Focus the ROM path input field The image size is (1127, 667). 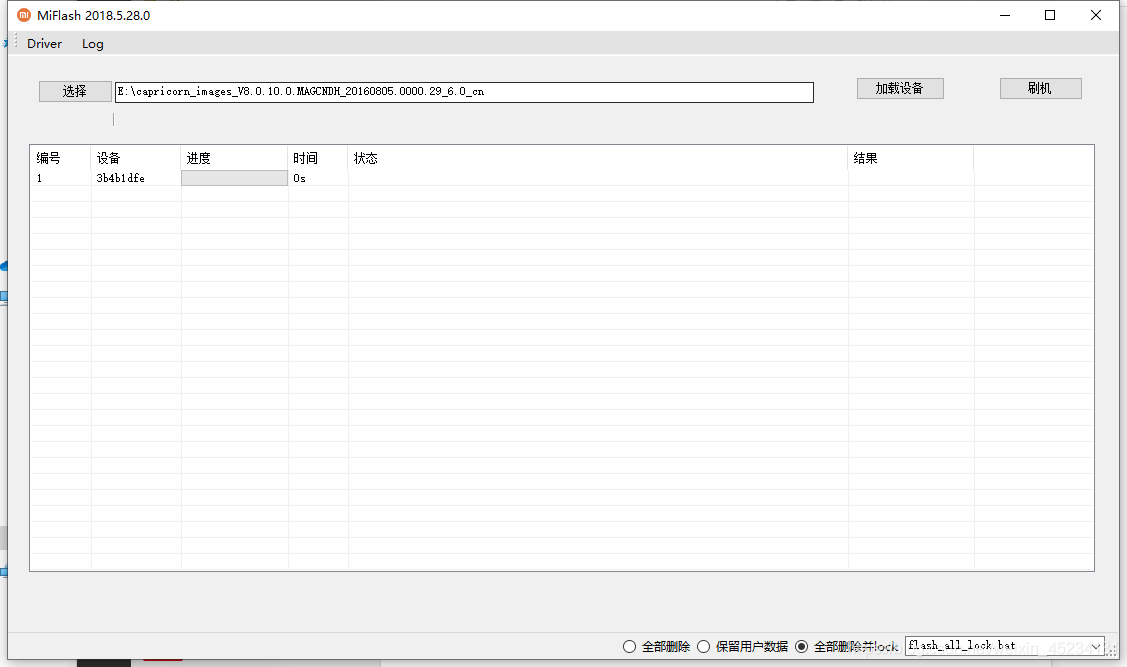click(x=464, y=92)
